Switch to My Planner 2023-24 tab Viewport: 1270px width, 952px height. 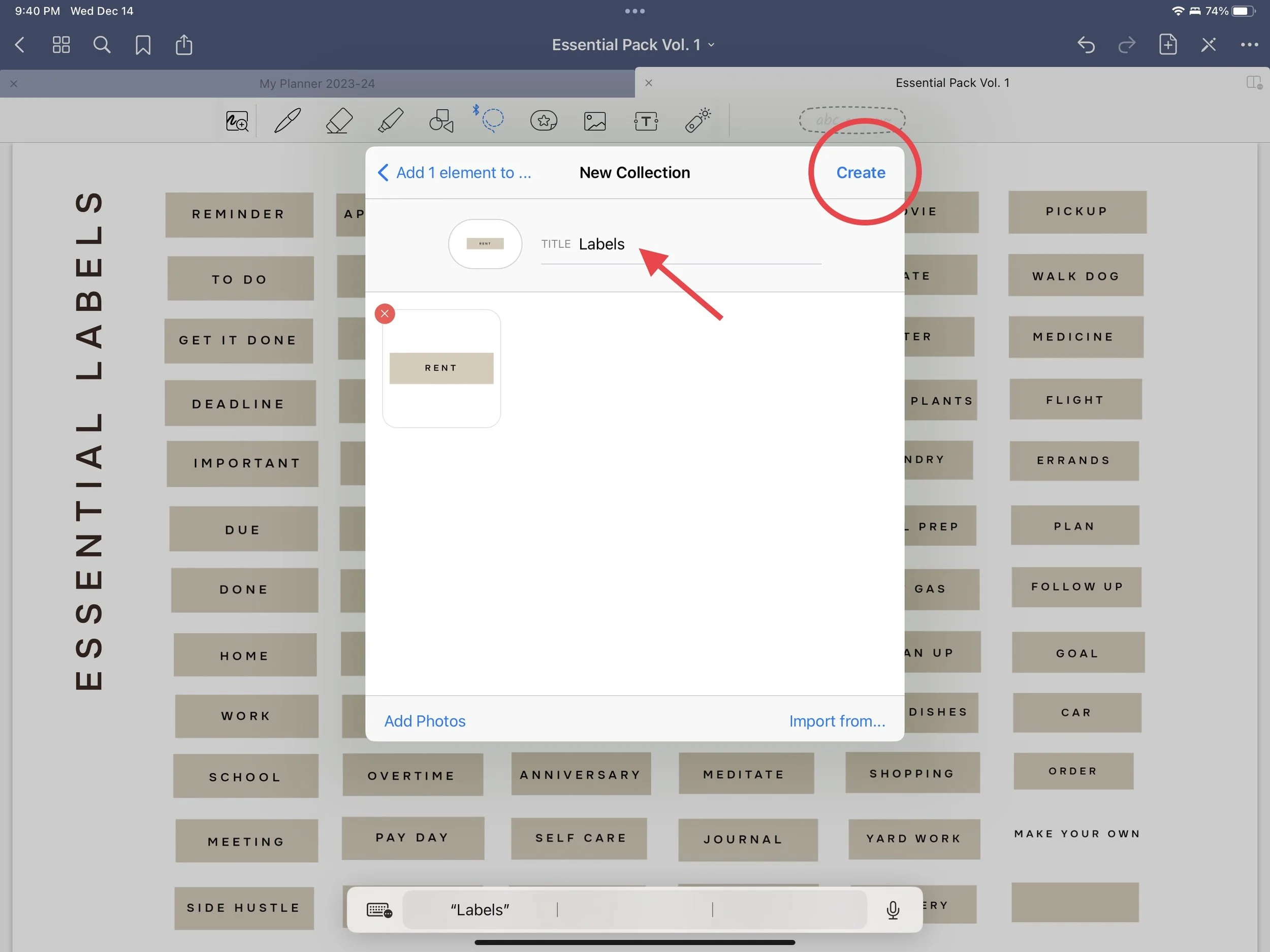[x=317, y=84]
